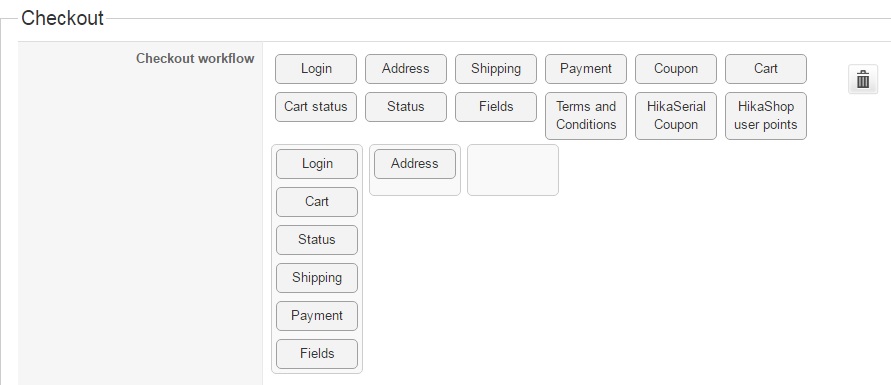Click Status in the first workflow step column
Screen dimensions: 891x385
pos(317,240)
